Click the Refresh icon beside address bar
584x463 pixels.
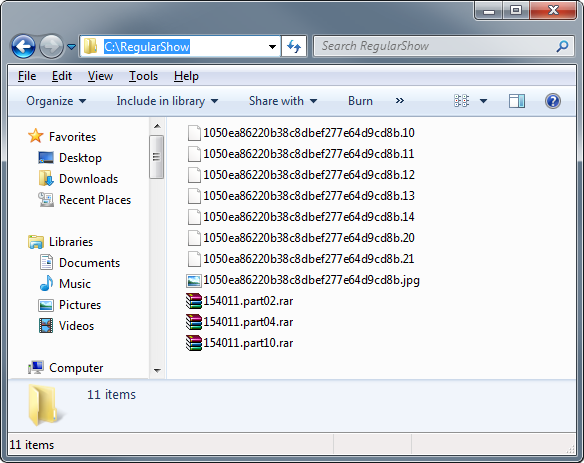point(294,47)
